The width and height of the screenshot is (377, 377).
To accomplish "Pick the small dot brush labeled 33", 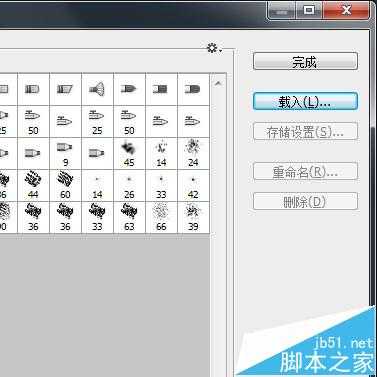I will point(161,185).
